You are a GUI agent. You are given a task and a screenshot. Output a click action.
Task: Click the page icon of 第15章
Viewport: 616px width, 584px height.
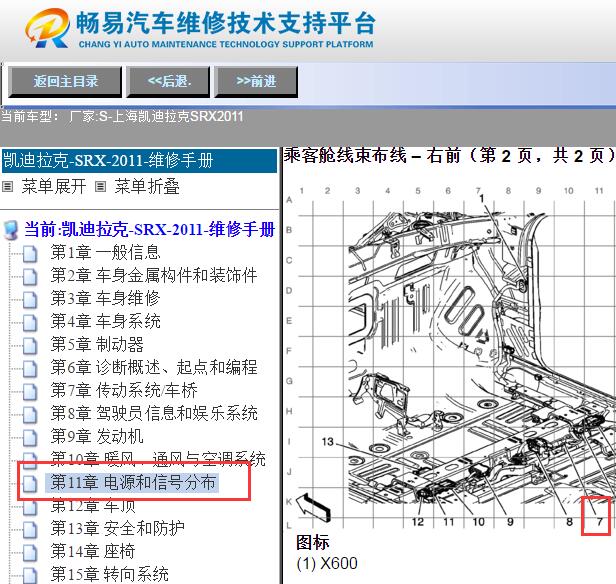[30, 575]
